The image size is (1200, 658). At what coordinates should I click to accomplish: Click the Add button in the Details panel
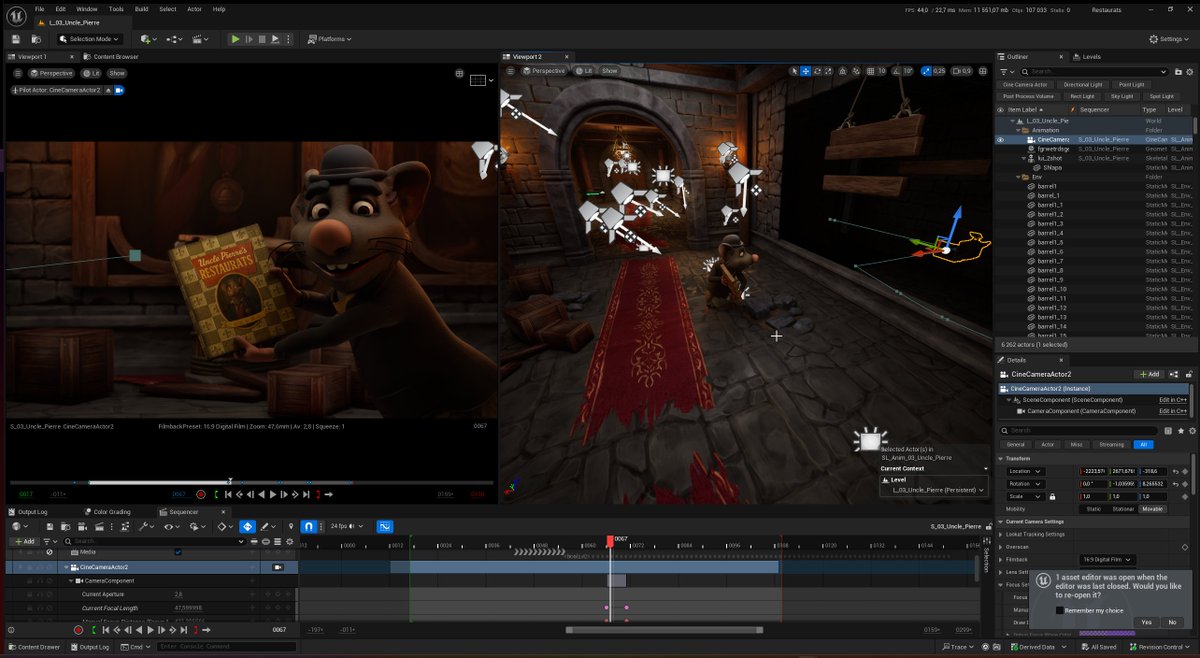coord(1148,374)
